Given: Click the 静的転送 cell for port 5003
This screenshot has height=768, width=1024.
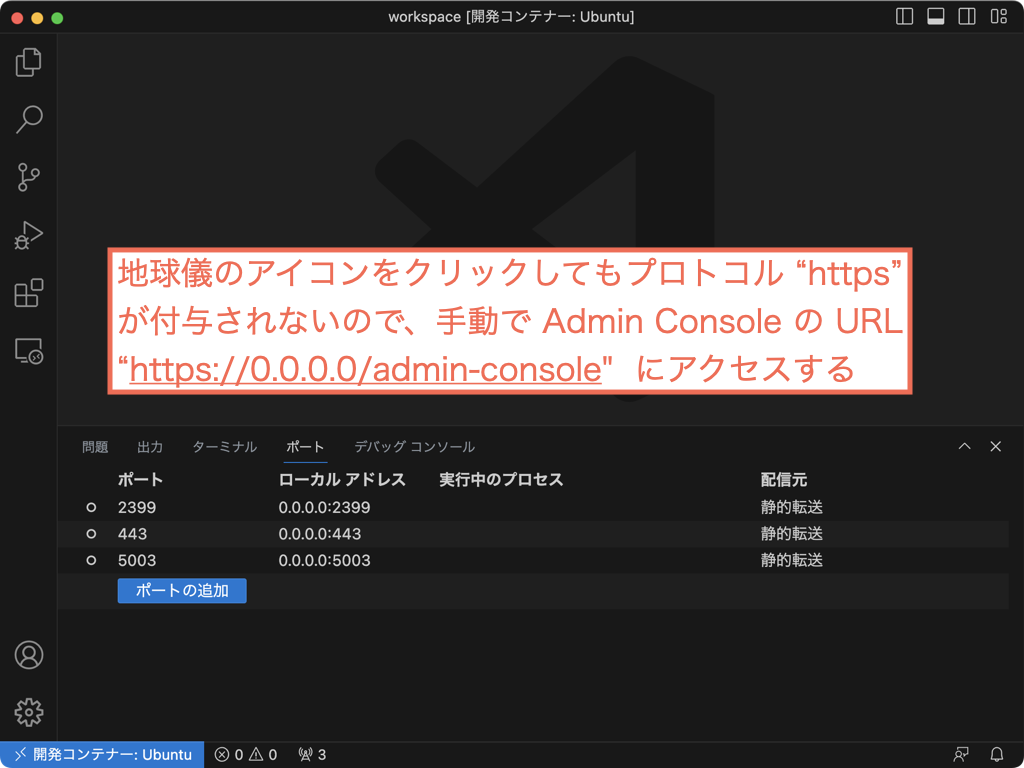Looking at the screenshot, I should click(x=792, y=560).
